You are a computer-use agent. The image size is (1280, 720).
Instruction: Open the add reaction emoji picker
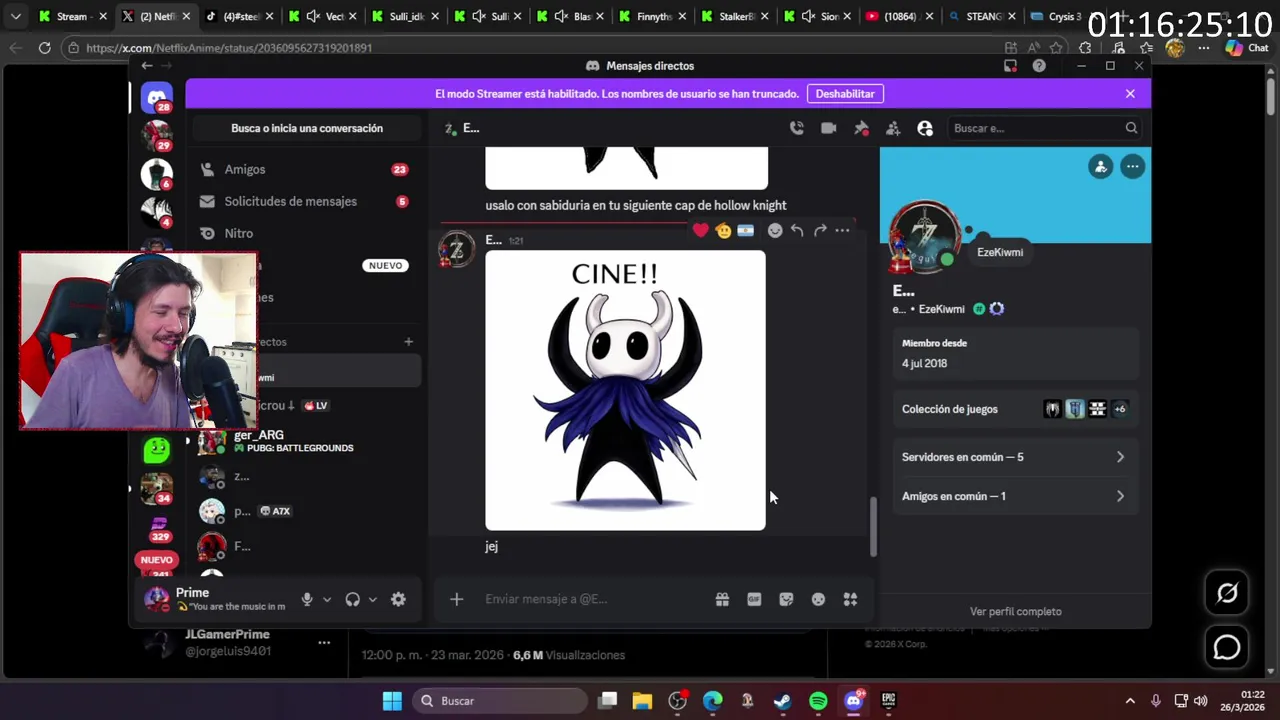pyautogui.click(x=774, y=230)
